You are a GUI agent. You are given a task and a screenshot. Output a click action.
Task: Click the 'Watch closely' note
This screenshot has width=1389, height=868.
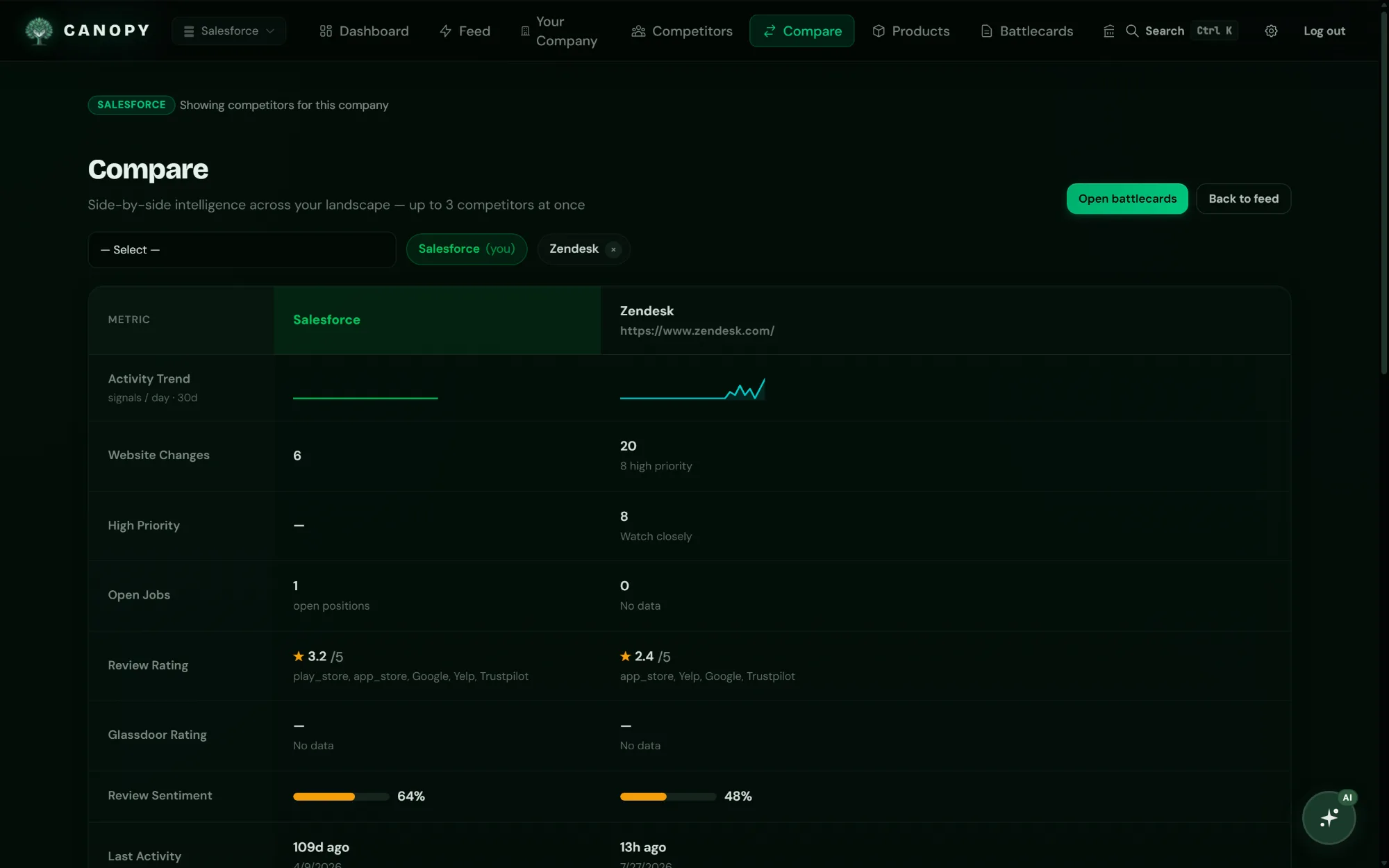point(656,536)
